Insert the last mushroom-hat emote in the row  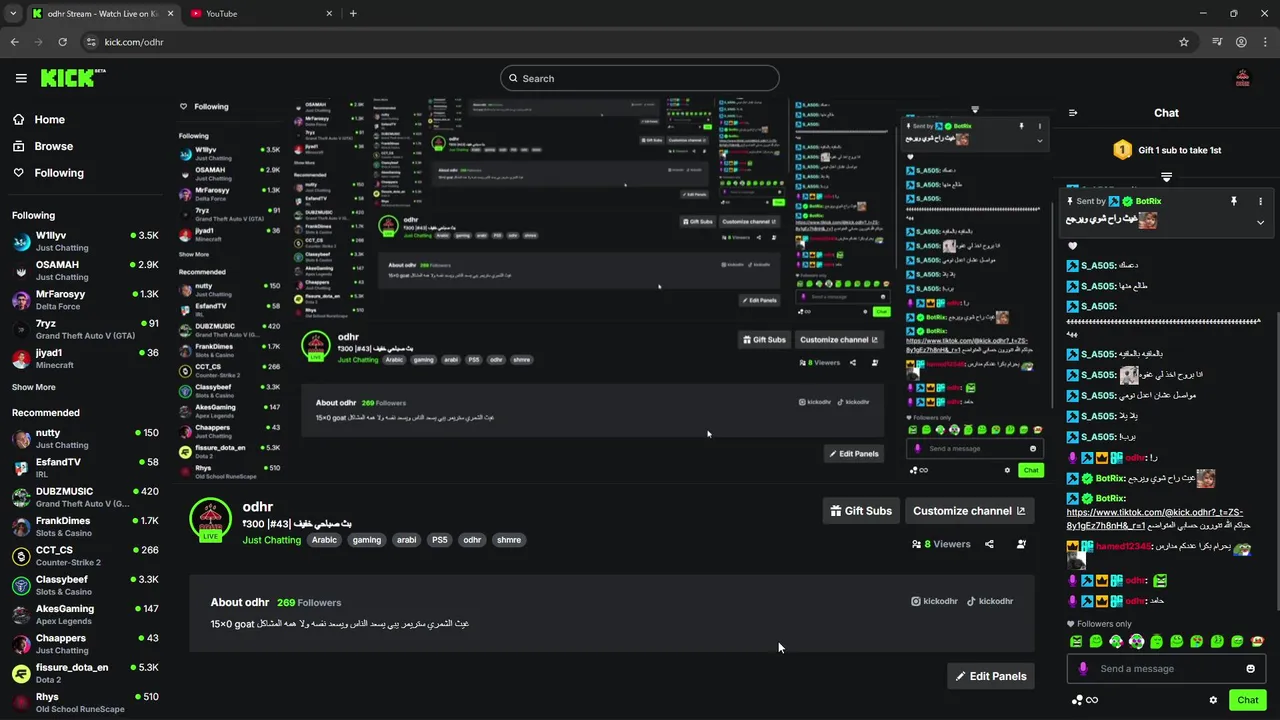point(1258,641)
